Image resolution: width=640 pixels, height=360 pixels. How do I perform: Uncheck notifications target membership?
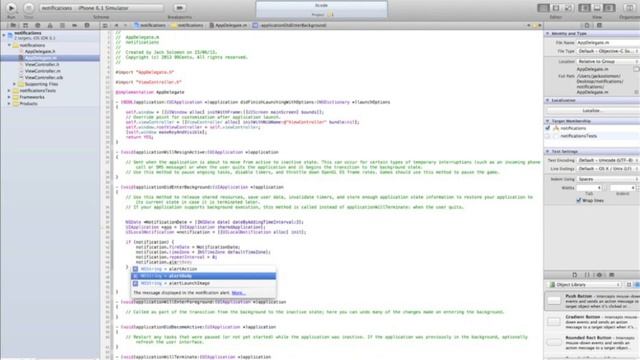pos(548,128)
